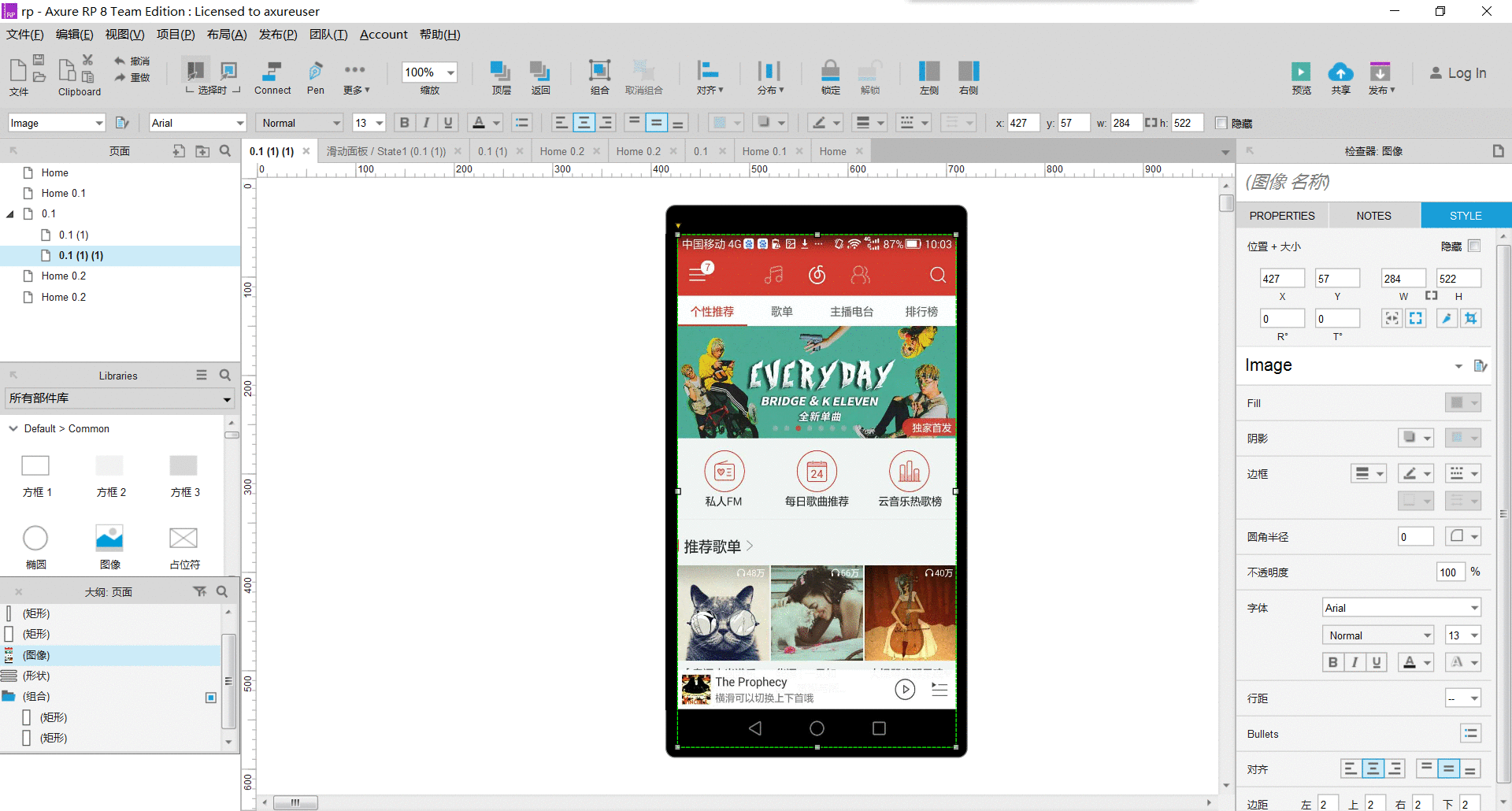Check the 隐藏 checkbox in inspector

click(1474, 246)
